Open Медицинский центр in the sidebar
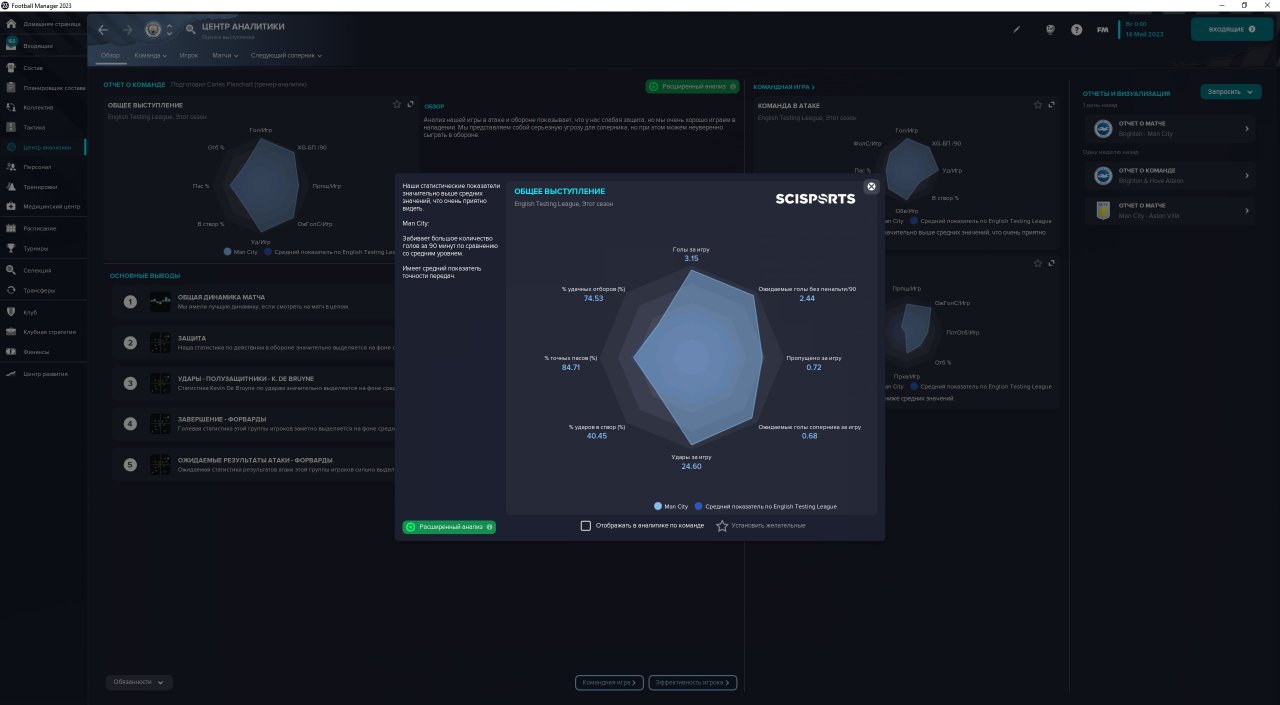1280x705 pixels. (43, 206)
